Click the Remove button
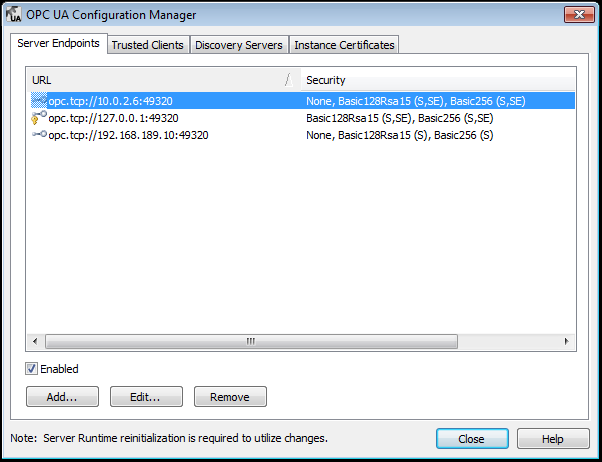The height and width of the screenshot is (462, 602). tap(230, 397)
